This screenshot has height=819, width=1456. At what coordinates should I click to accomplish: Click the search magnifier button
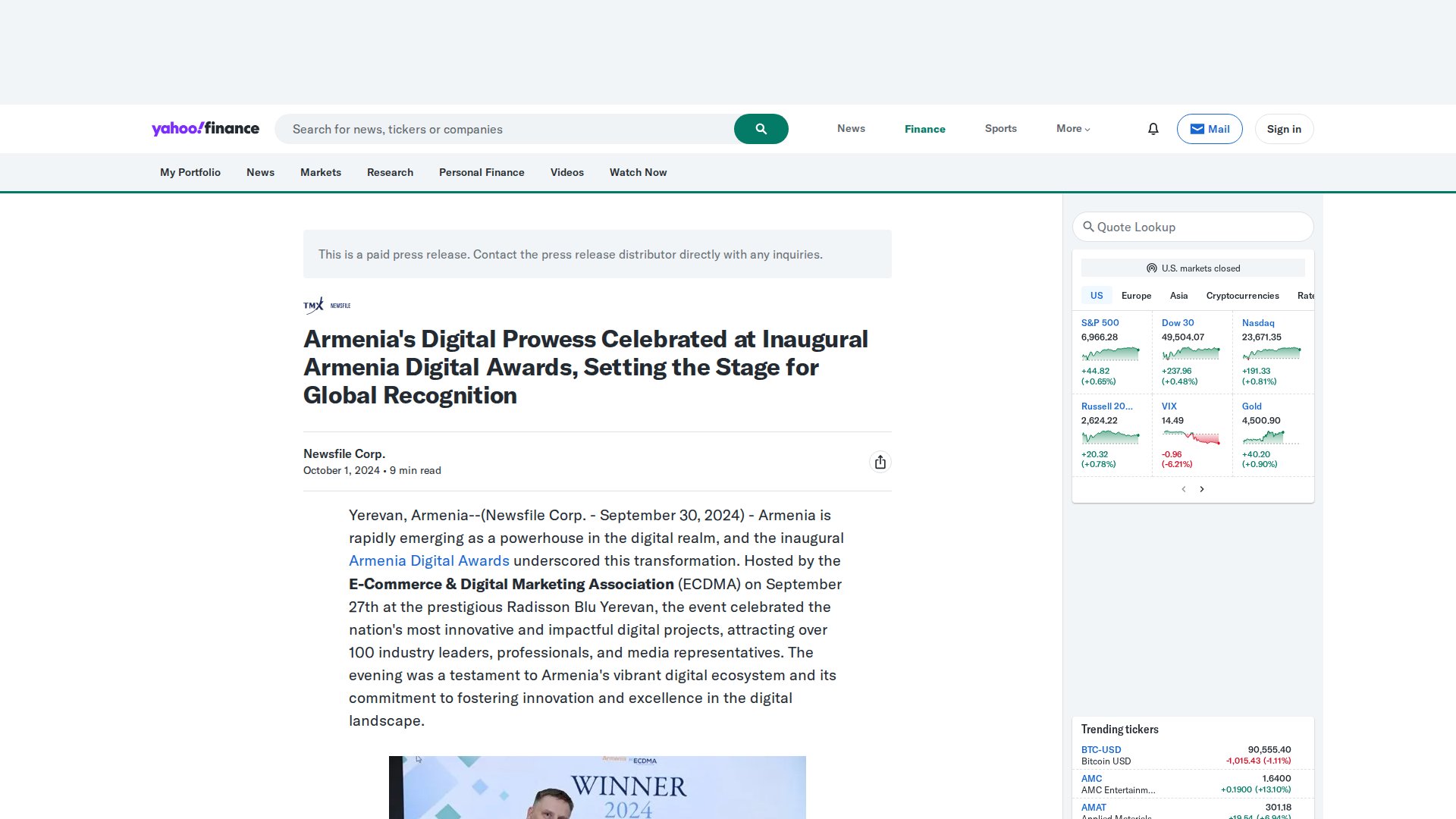(x=761, y=128)
